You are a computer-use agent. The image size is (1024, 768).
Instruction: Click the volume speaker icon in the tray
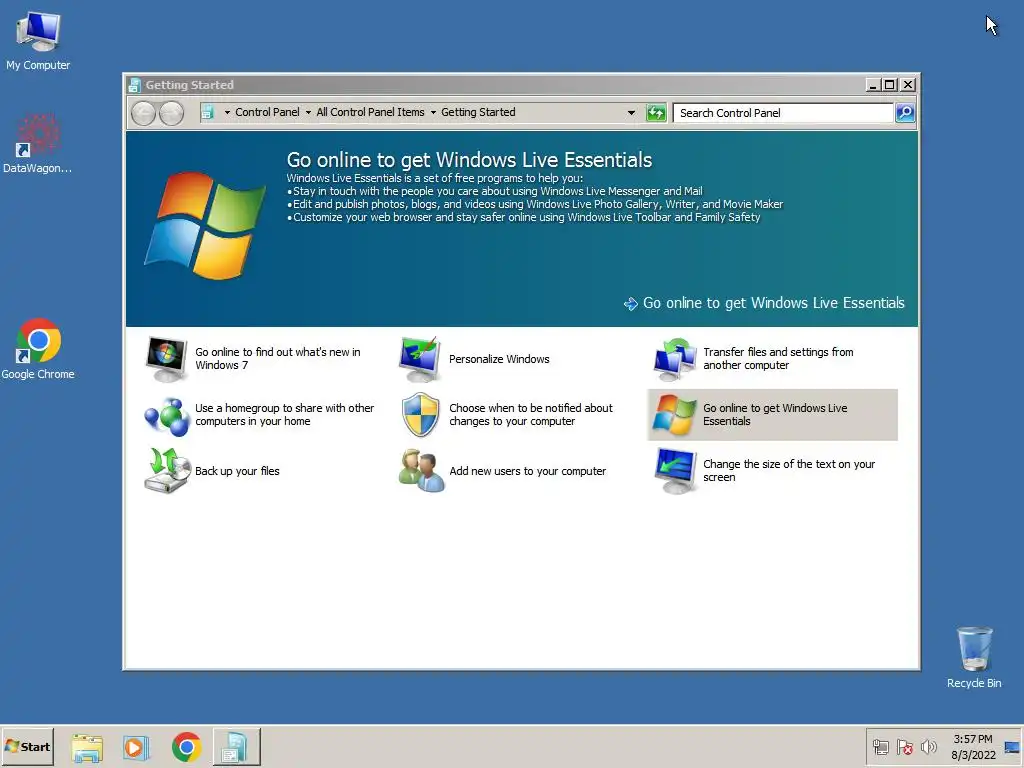coord(928,747)
